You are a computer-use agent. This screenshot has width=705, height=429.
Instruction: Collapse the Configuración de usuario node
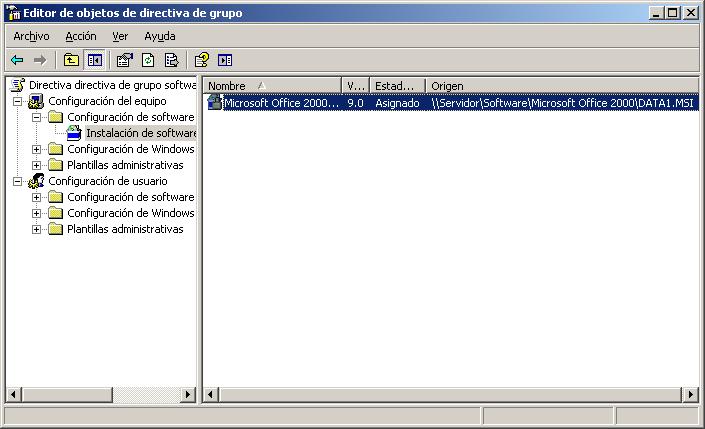18,181
